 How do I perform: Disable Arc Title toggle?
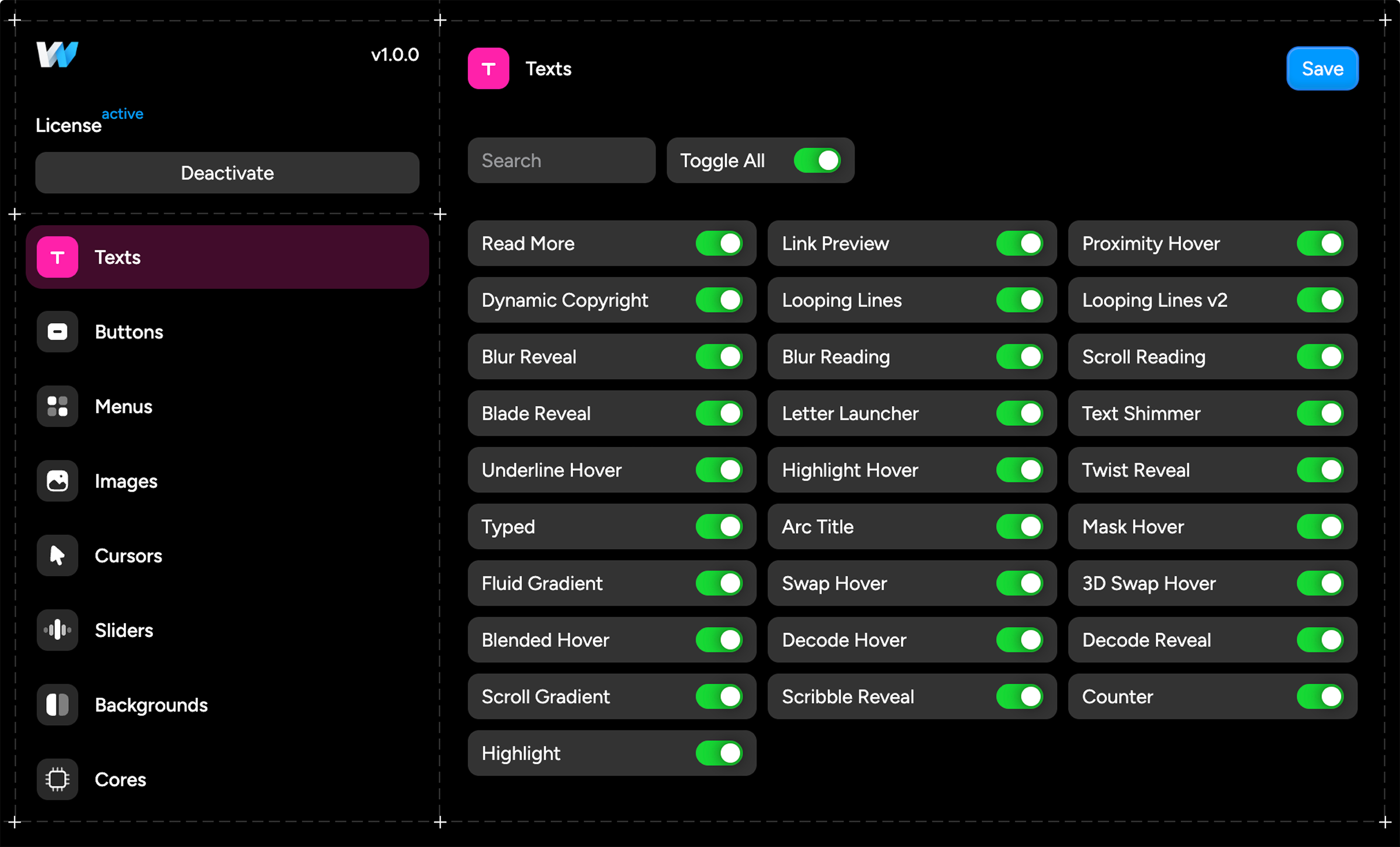[1019, 527]
